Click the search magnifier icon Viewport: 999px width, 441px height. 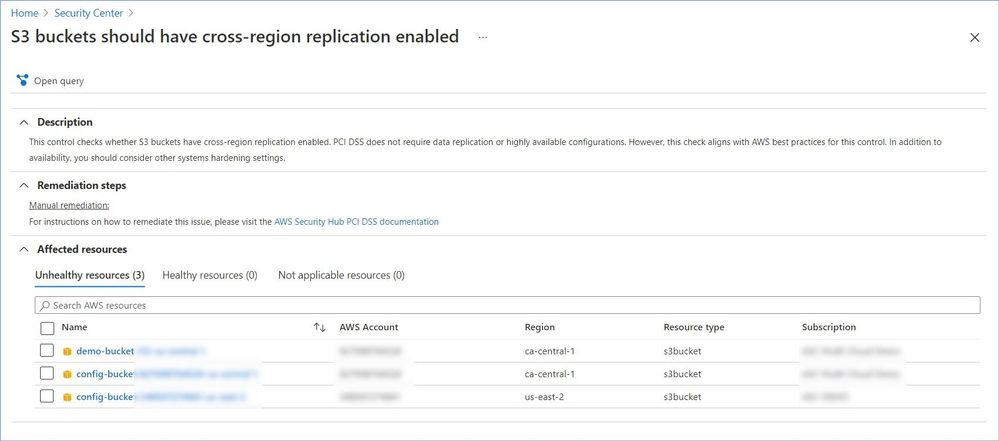click(43, 305)
